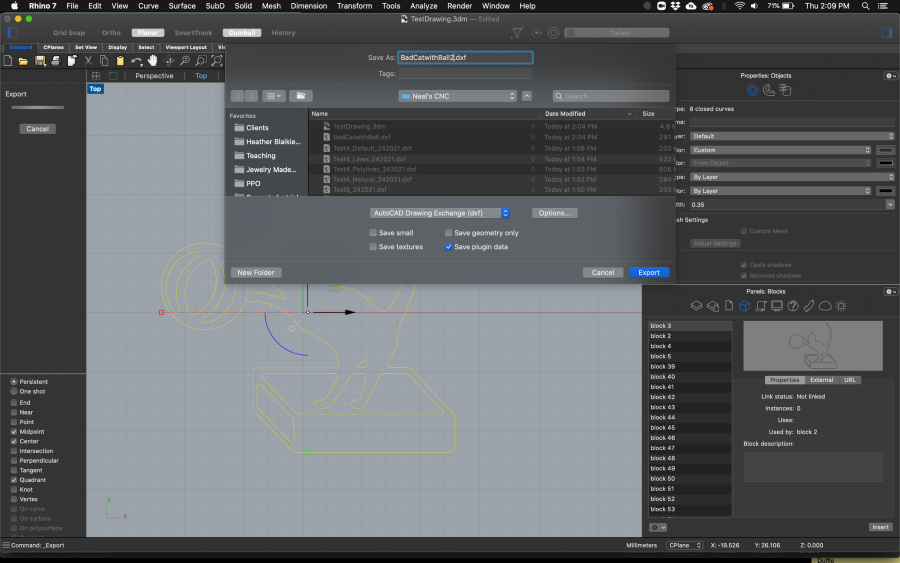Select the Zoom window tool
Image resolution: width=900 pixels, height=563 pixels.
(201, 60)
